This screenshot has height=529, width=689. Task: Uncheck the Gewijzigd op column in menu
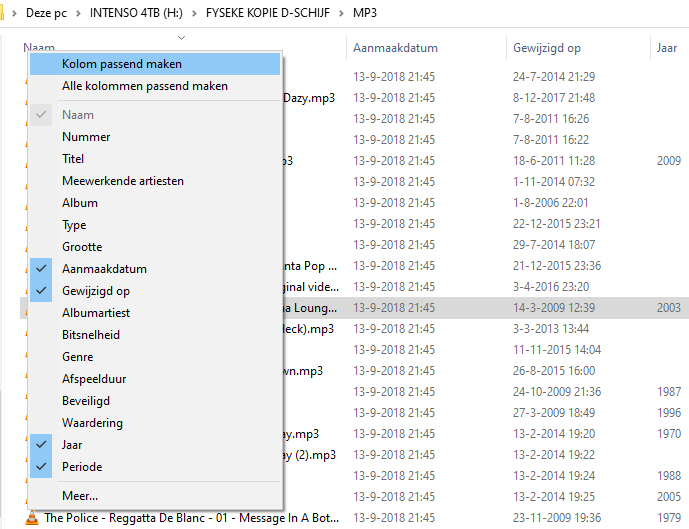point(95,291)
